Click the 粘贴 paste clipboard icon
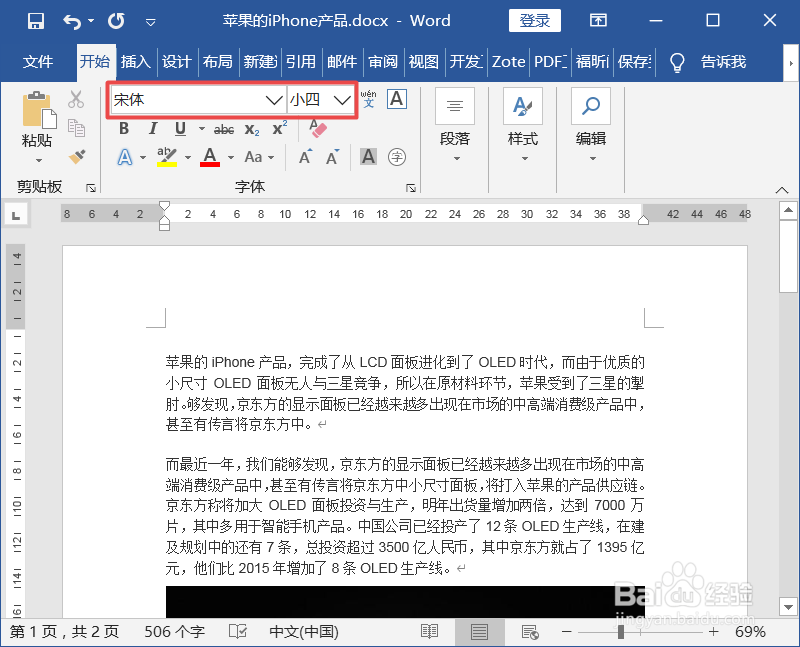The image size is (800, 647). pyautogui.click(x=39, y=110)
